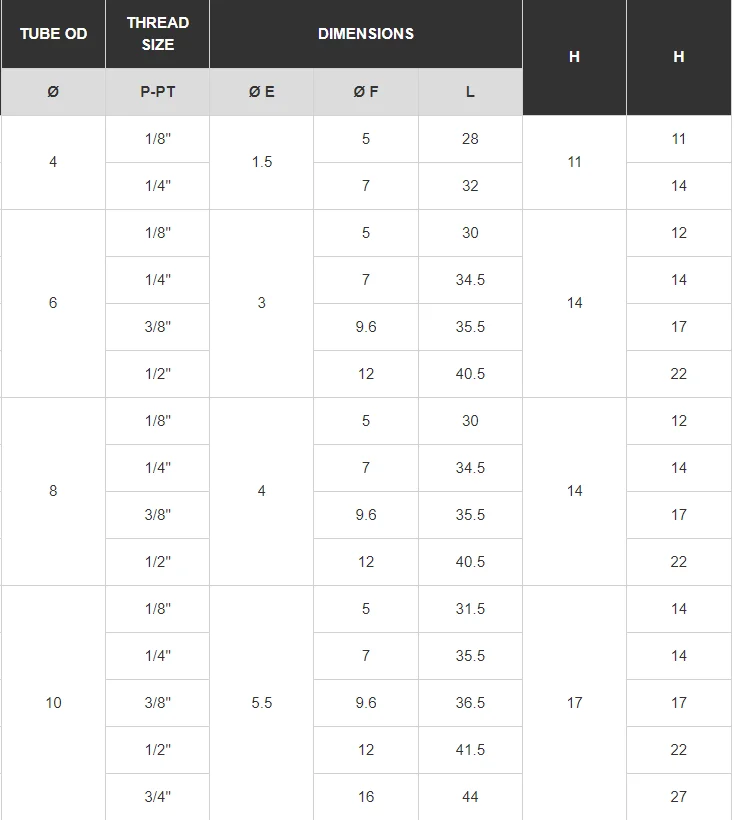Select the THREAD SIZE header cell
The height and width of the screenshot is (820, 734).
[157, 34]
